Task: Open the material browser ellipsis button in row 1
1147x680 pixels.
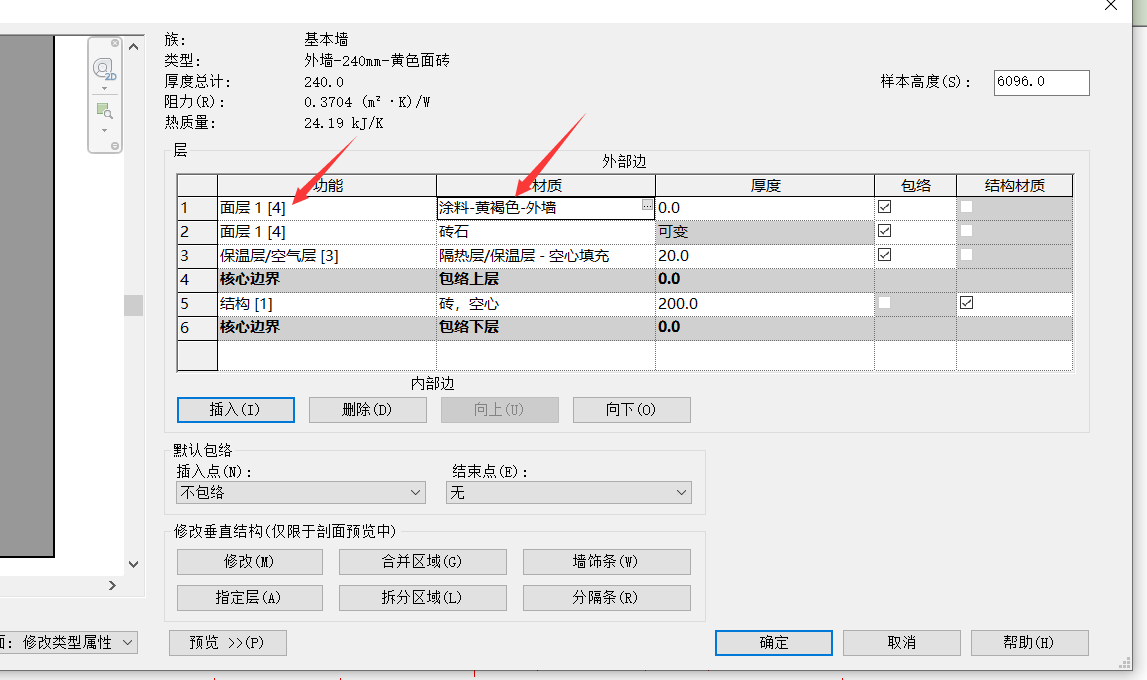Action: 647,205
